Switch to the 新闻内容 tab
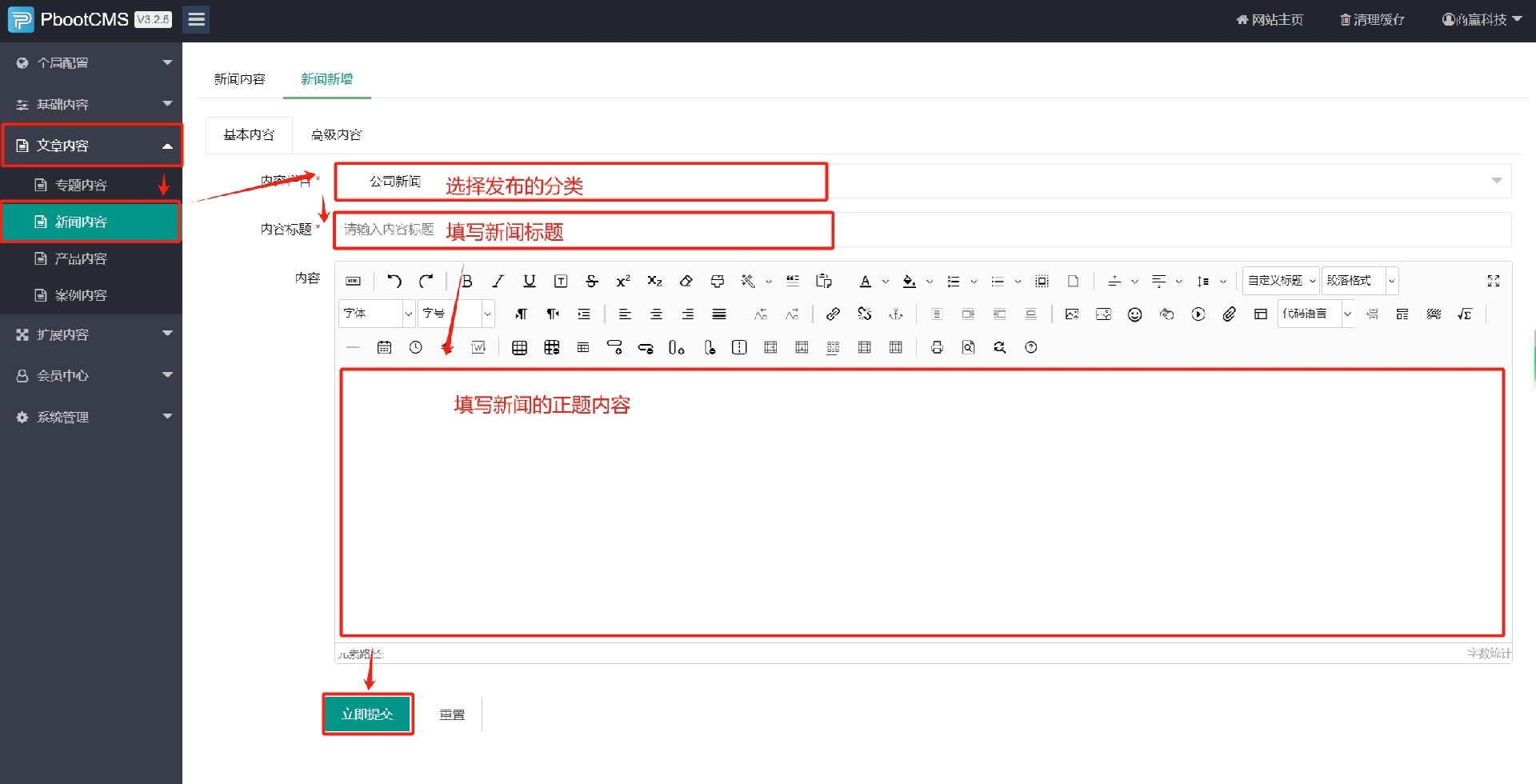 pyautogui.click(x=239, y=79)
